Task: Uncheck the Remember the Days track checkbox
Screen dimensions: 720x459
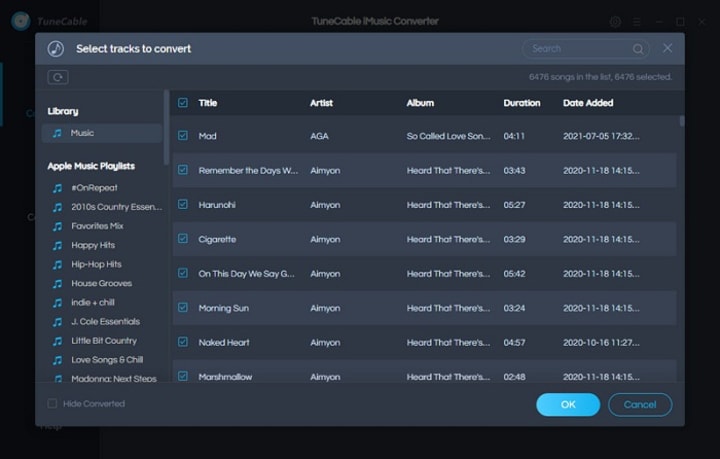Action: pyautogui.click(x=183, y=170)
